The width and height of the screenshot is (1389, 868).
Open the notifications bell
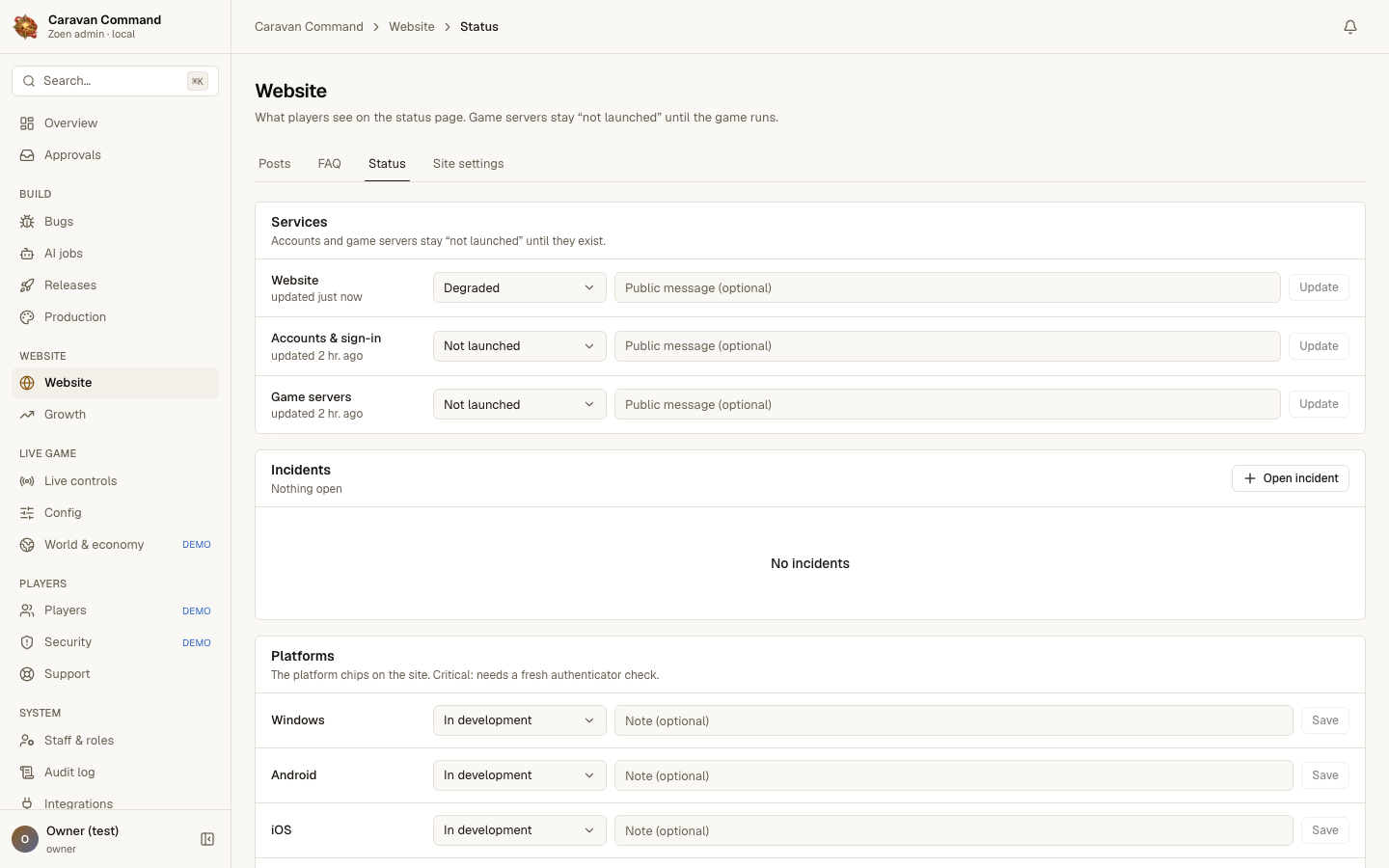pos(1350,27)
